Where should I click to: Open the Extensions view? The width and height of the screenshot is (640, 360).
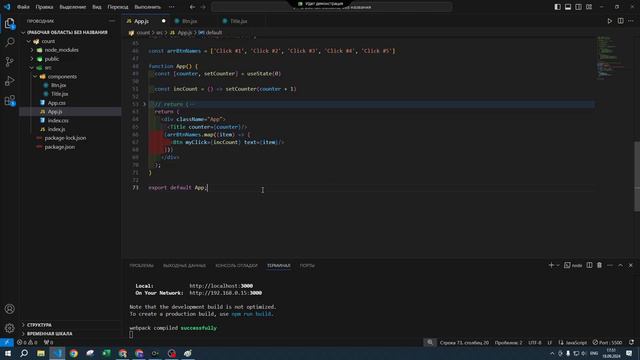tap(9, 100)
